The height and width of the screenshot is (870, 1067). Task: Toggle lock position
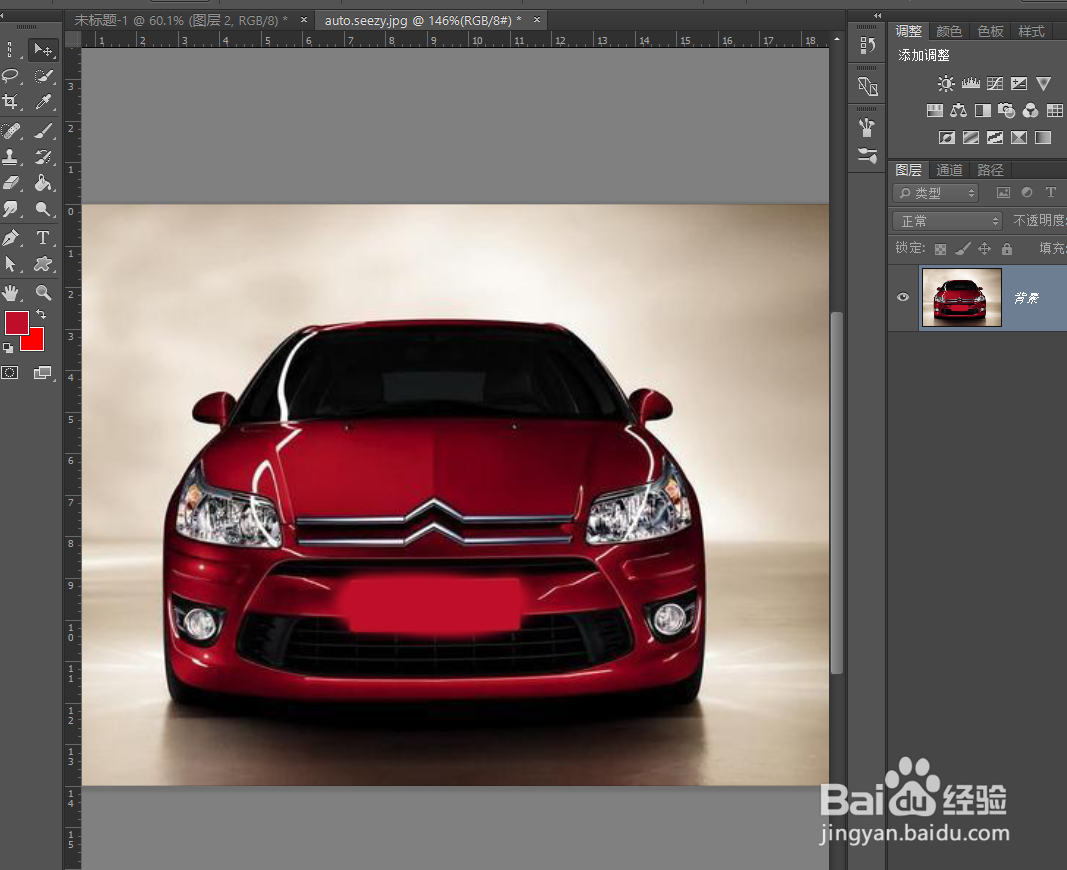pos(985,249)
